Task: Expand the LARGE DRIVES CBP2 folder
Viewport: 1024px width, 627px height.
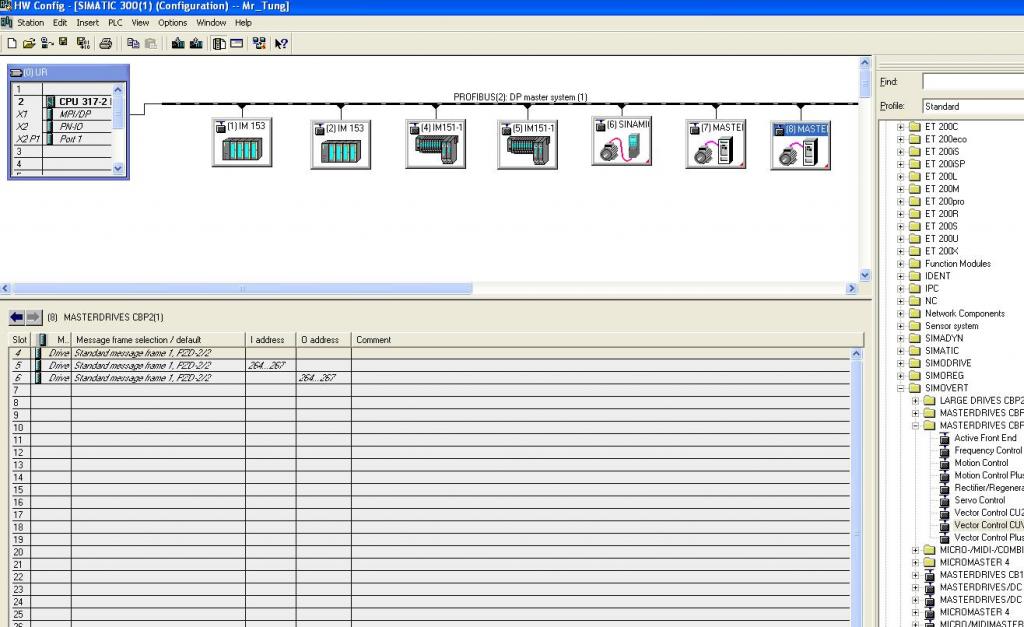Action: tap(916, 400)
